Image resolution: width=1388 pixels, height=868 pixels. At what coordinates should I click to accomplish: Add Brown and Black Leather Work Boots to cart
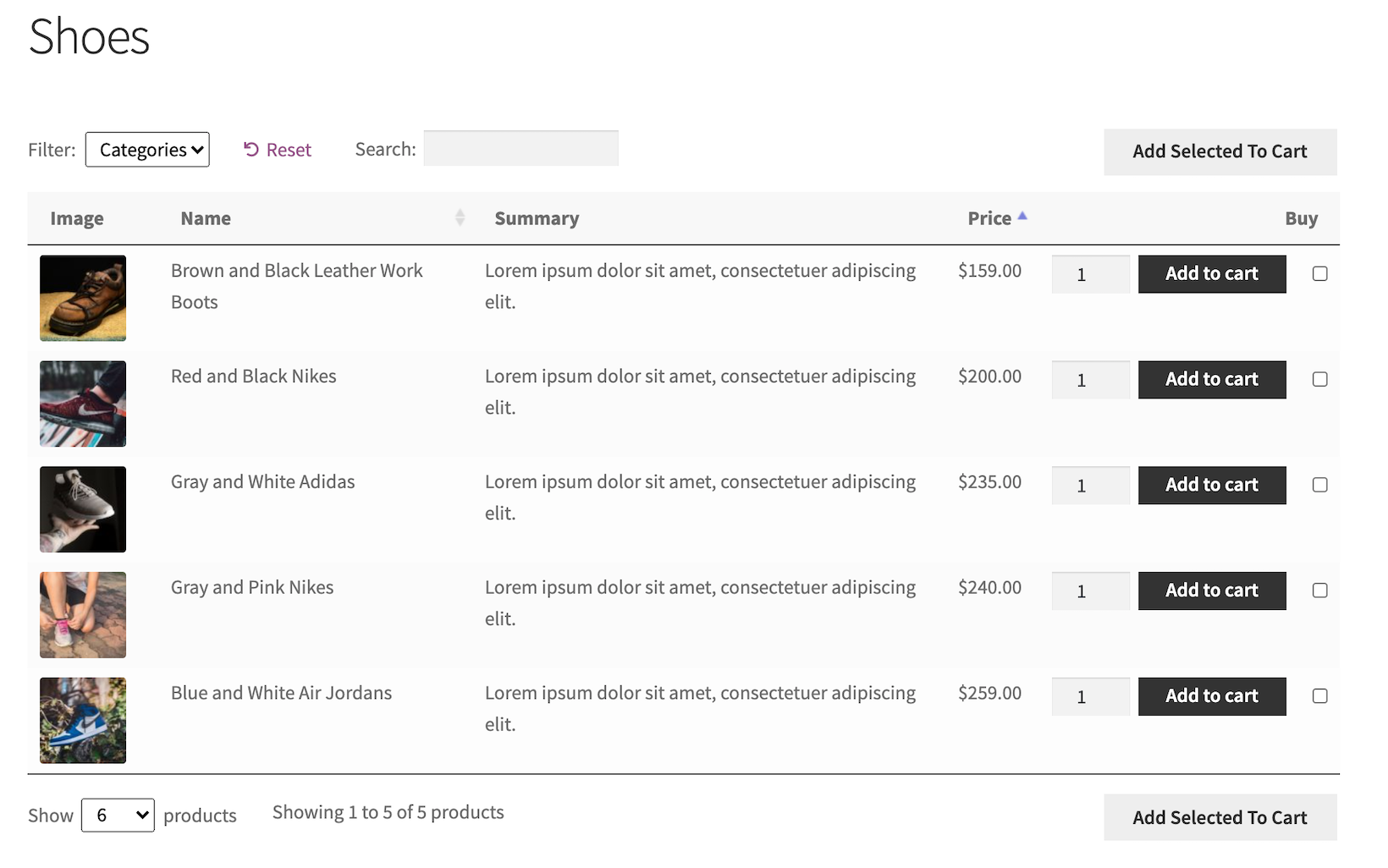pyautogui.click(x=1212, y=273)
